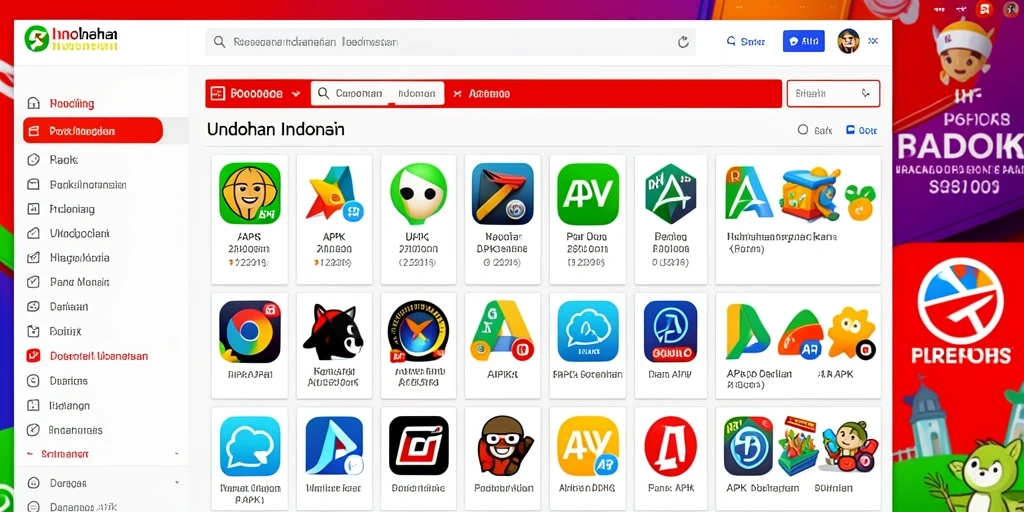Open the dark blue icon with yellow stripe
This screenshot has width=1024, height=512.
(x=502, y=193)
